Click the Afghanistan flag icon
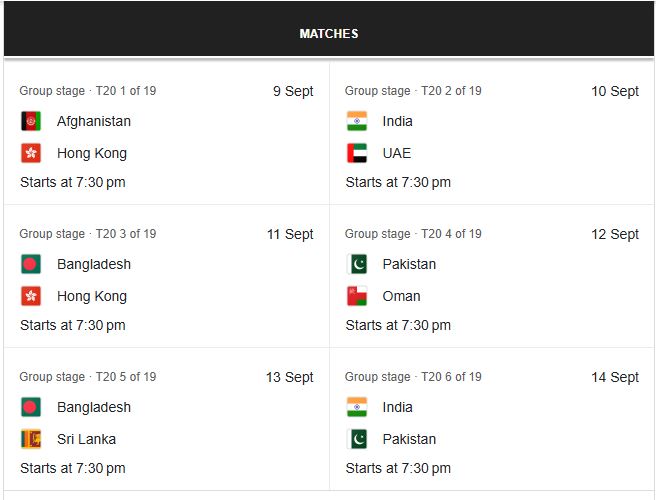Viewport: 656px width, 500px height. (x=31, y=121)
